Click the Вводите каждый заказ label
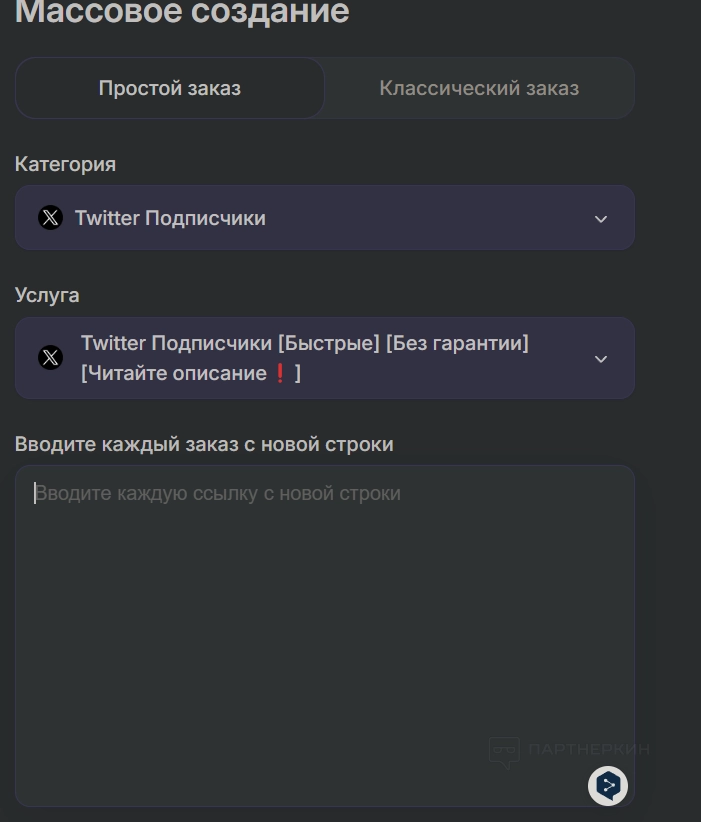The height and width of the screenshot is (822, 701). tap(204, 444)
